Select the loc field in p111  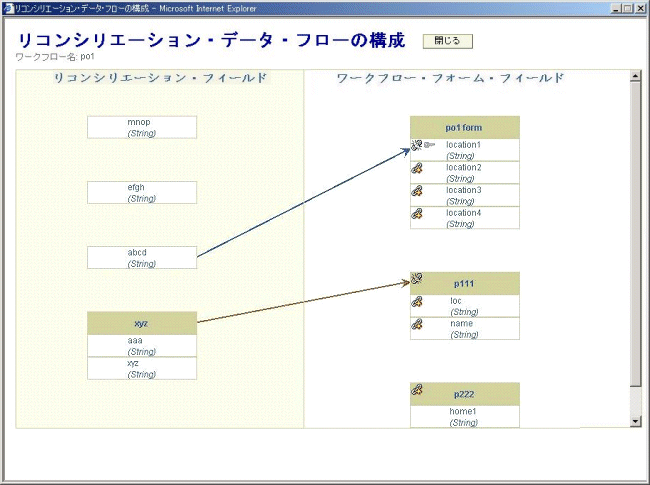465,306
